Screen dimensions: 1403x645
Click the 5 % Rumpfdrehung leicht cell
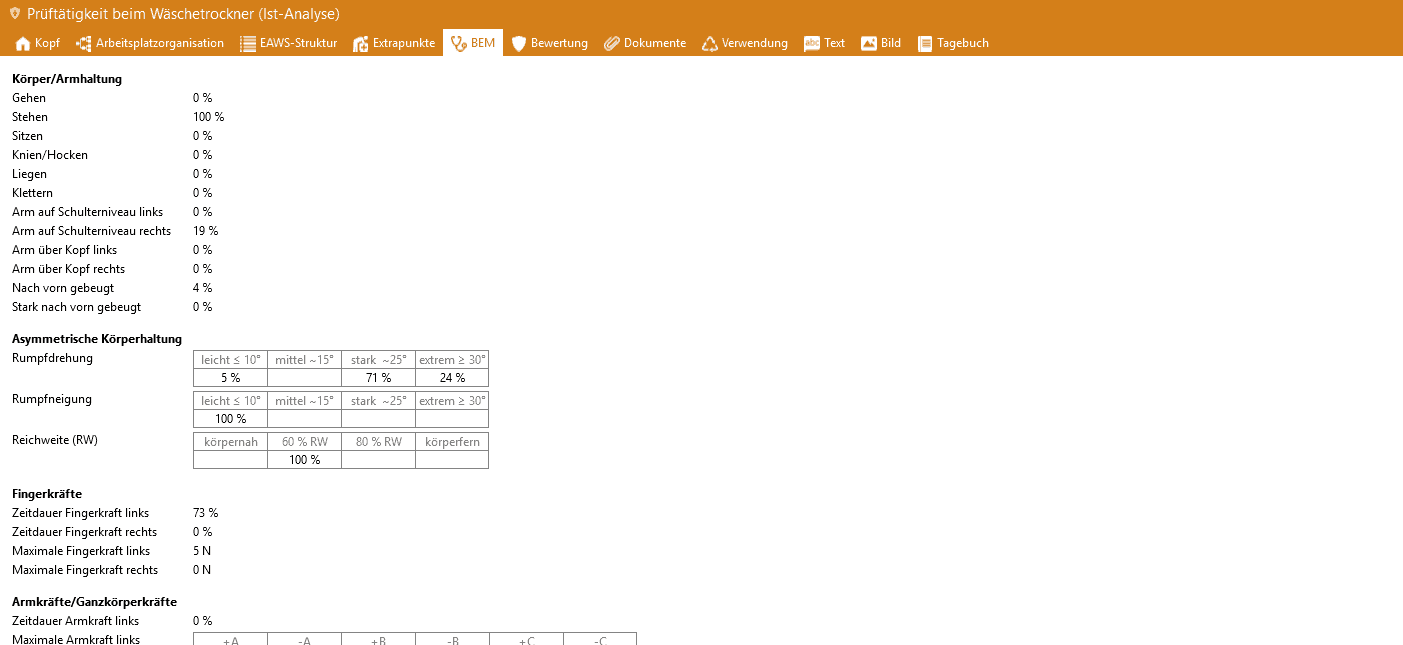pos(230,378)
